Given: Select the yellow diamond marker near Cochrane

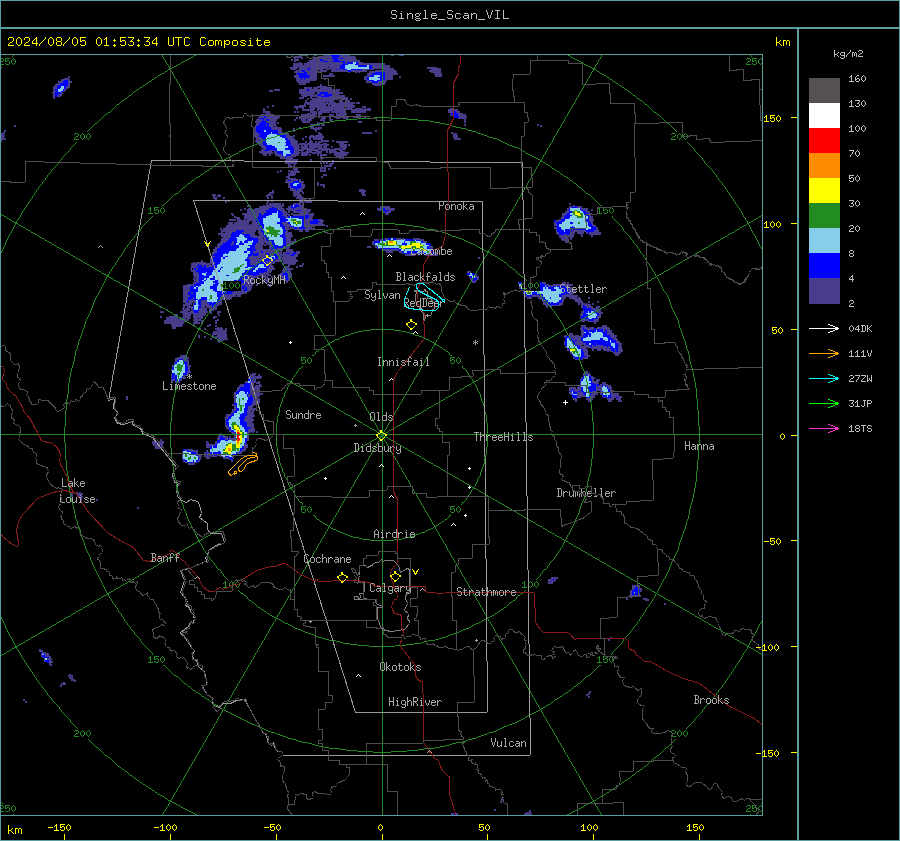Looking at the screenshot, I should pyautogui.click(x=343, y=577).
